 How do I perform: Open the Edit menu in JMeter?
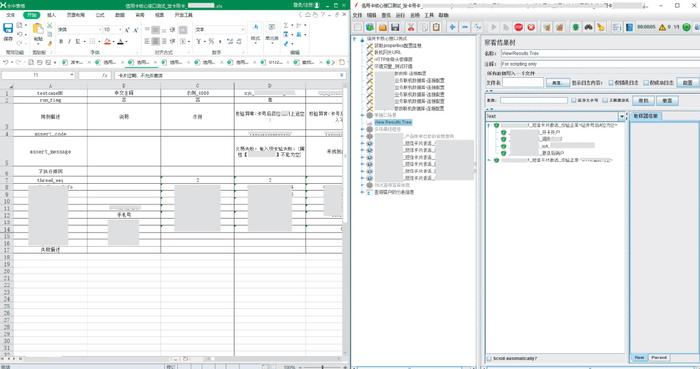click(372, 15)
